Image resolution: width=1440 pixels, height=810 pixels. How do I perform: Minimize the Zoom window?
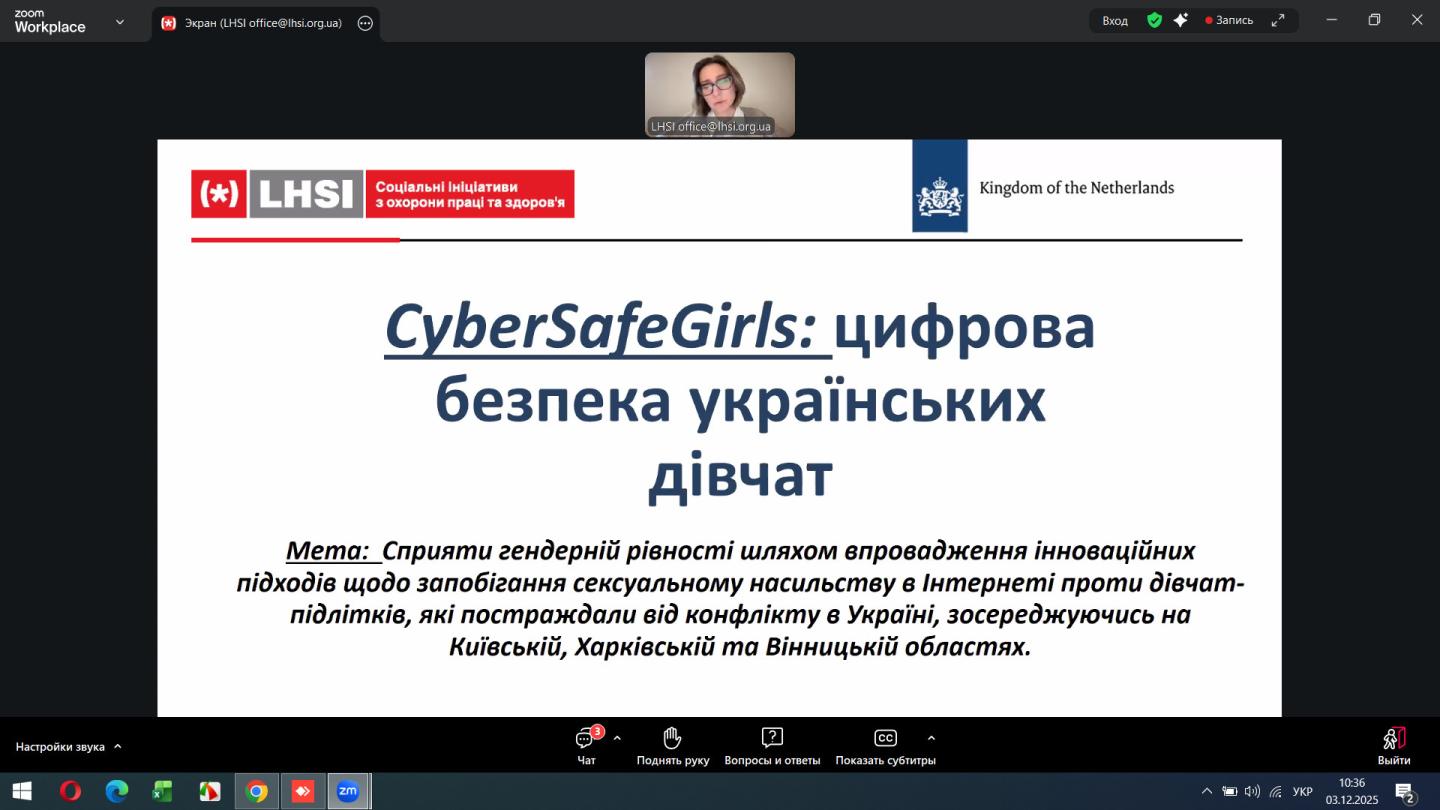(x=1331, y=20)
